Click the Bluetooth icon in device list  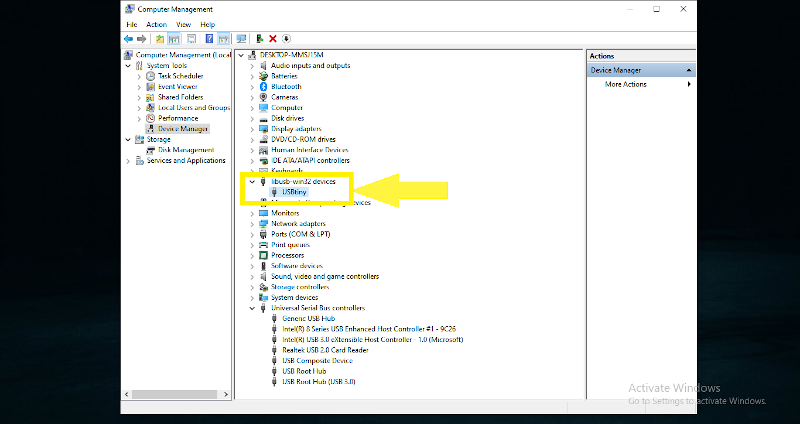263,87
